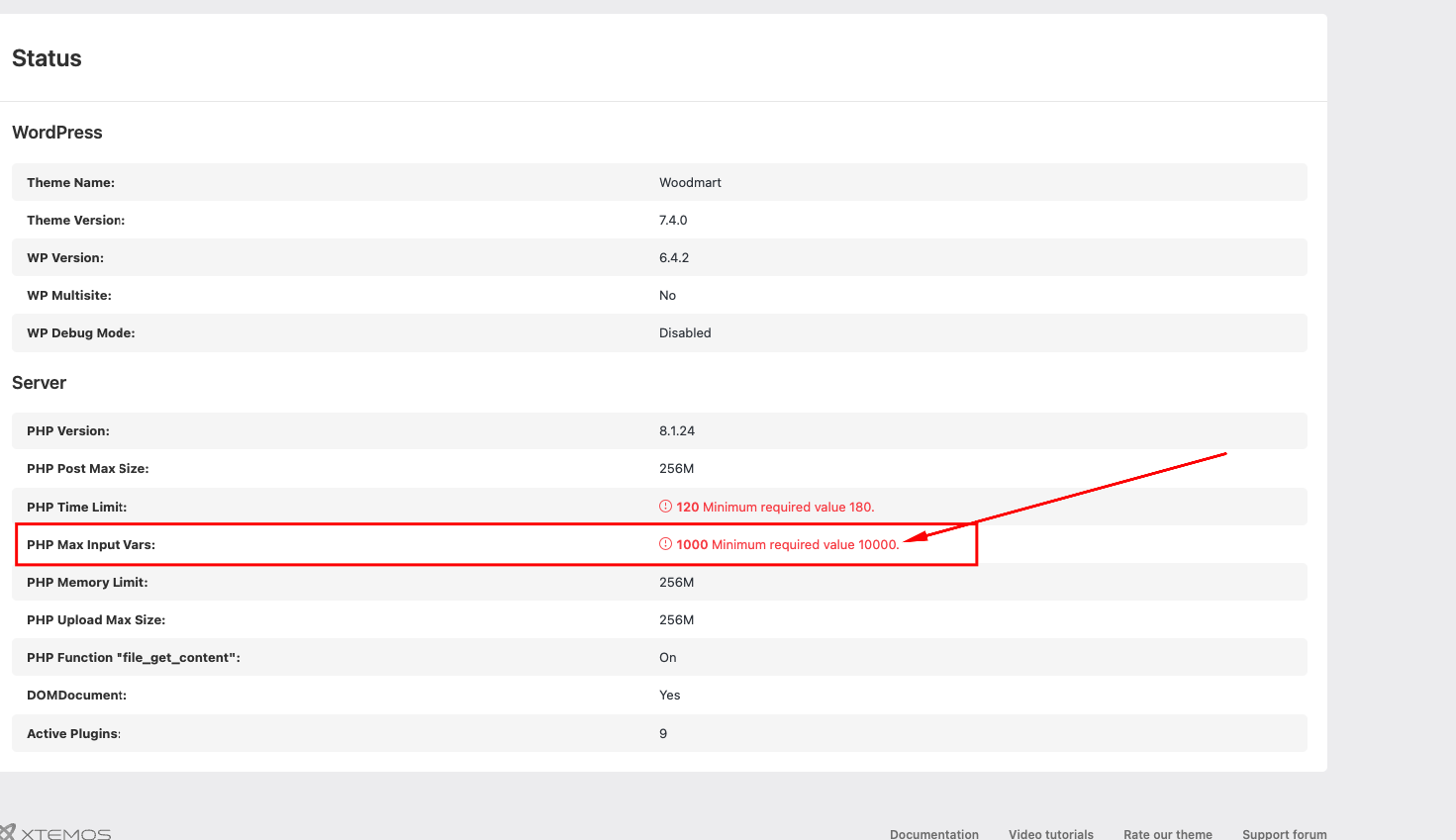Viewport: 1456px width, 840px height.
Task: Follow the Rate our theme link
Action: tap(1168, 834)
